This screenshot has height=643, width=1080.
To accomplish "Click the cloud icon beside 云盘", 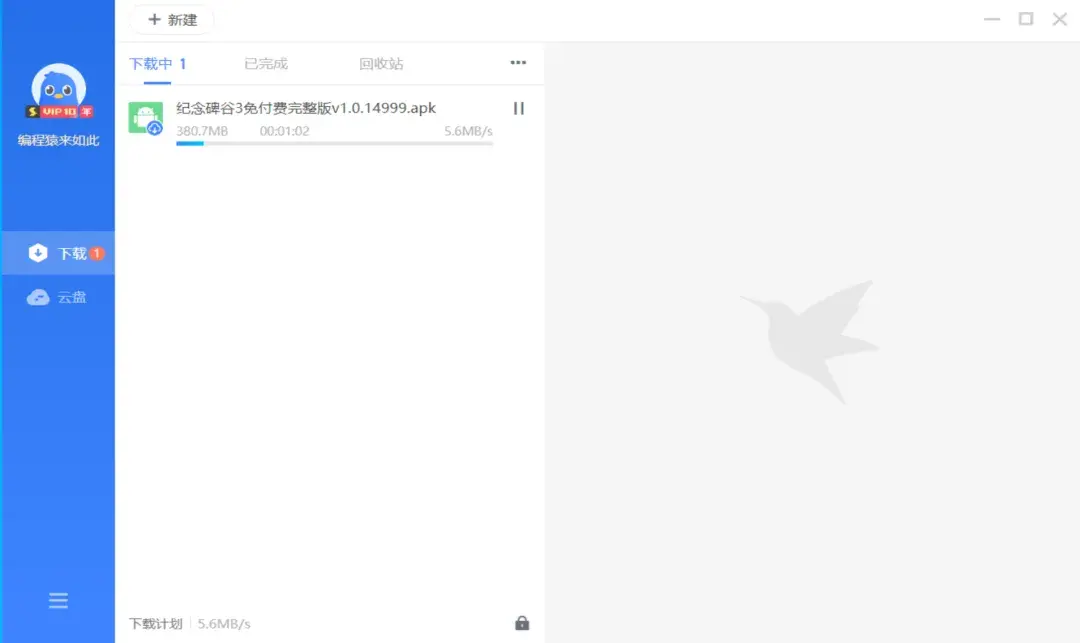I will [x=38, y=297].
